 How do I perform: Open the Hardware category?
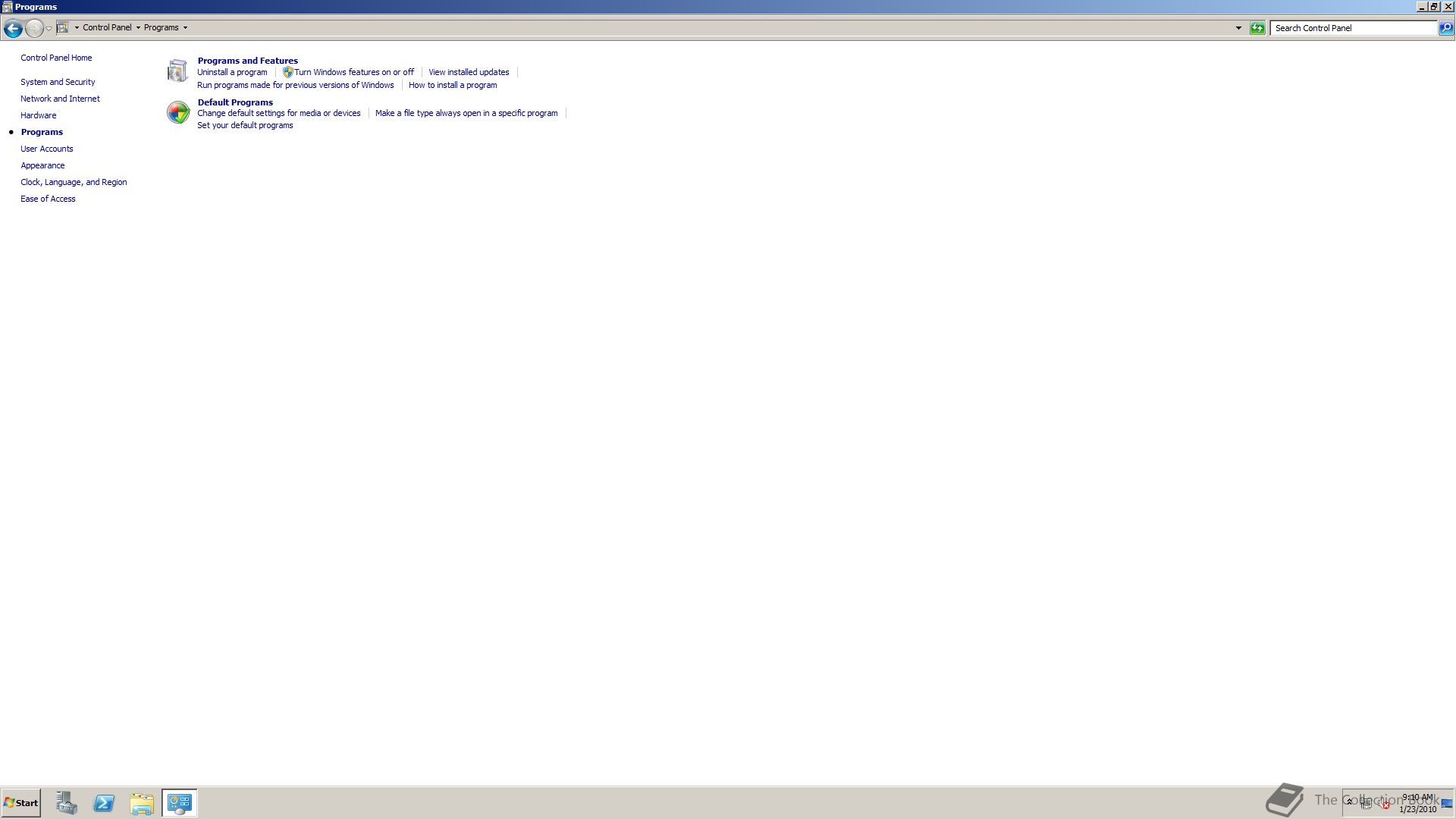click(38, 115)
